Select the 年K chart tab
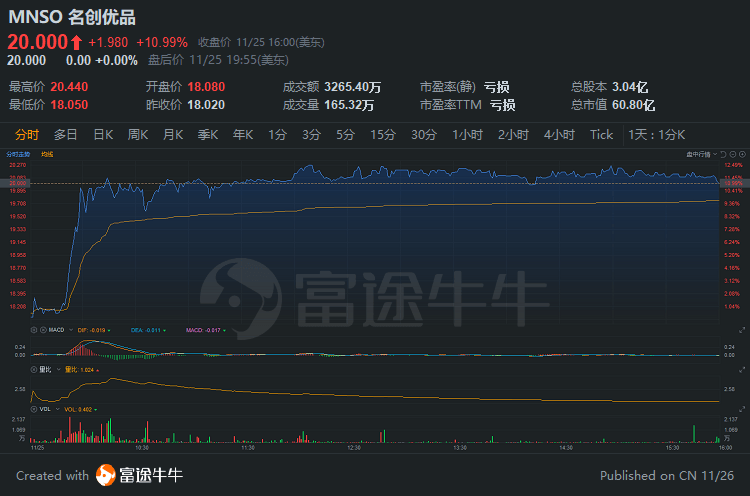The height and width of the screenshot is (496, 750). 243,135
